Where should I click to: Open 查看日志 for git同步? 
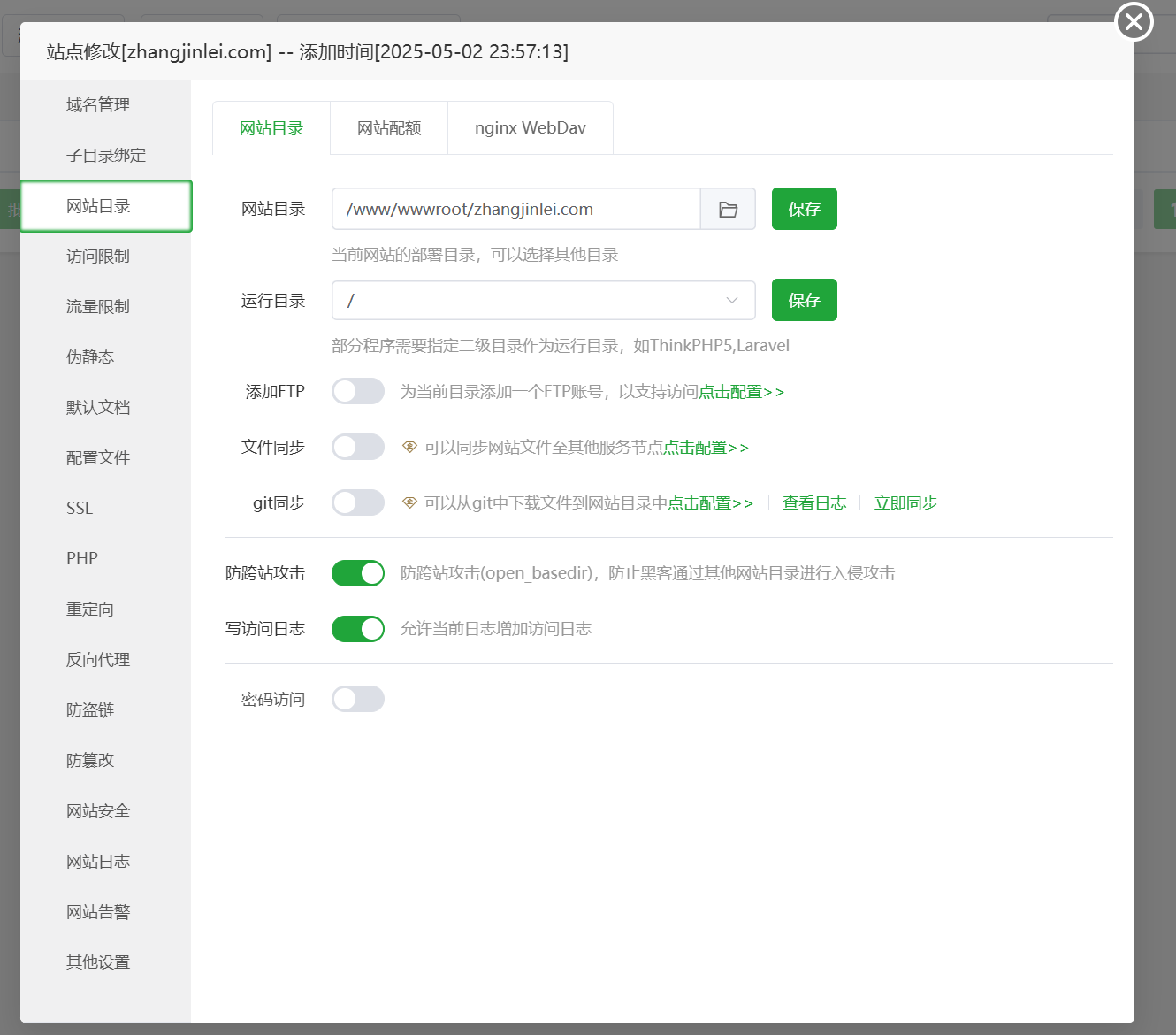point(813,502)
